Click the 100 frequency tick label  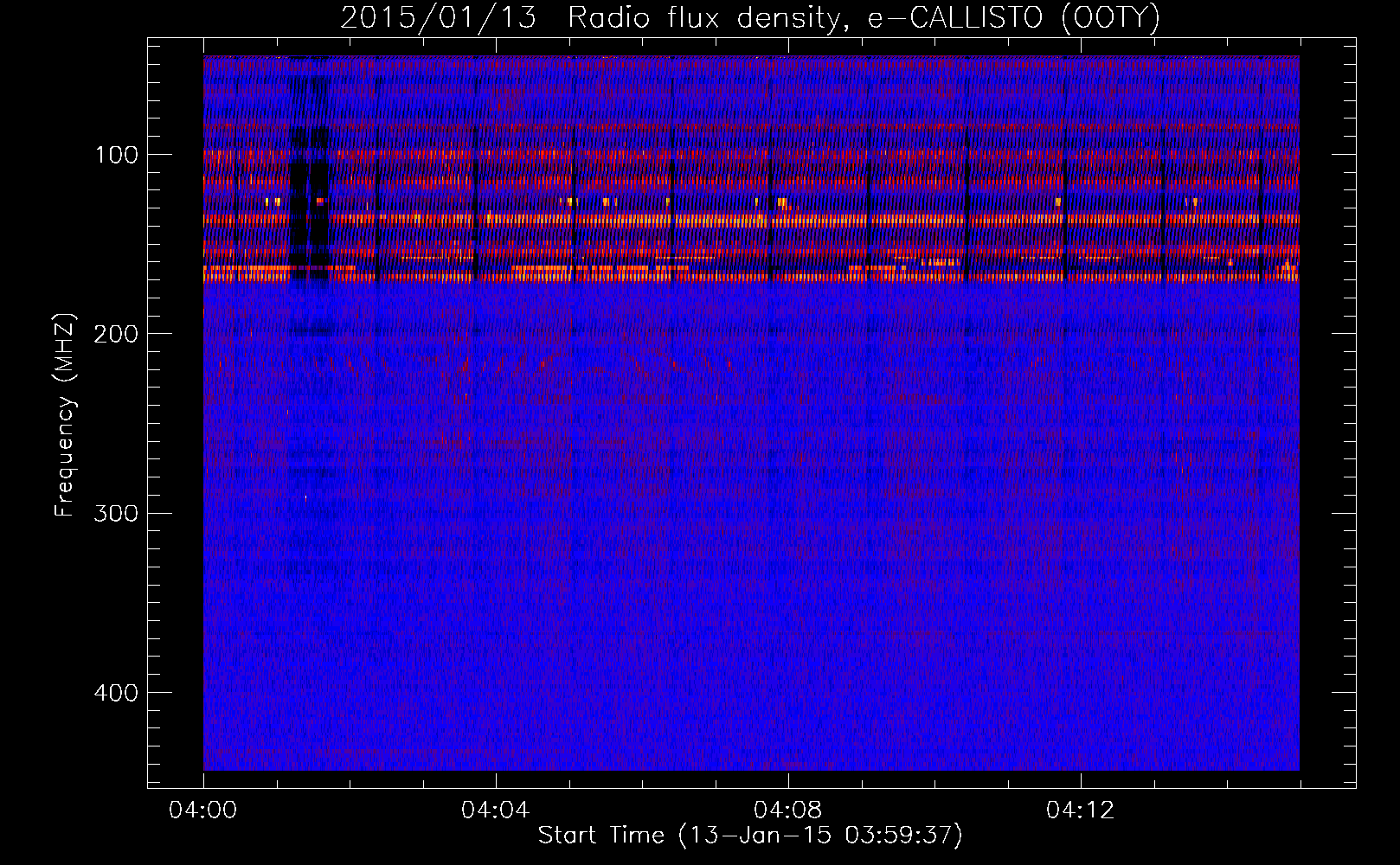pyautogui.click(x=117, y=155)
